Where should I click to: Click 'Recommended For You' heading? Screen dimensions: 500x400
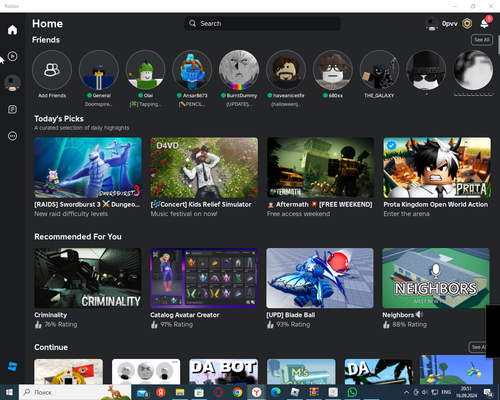point(78,237)
